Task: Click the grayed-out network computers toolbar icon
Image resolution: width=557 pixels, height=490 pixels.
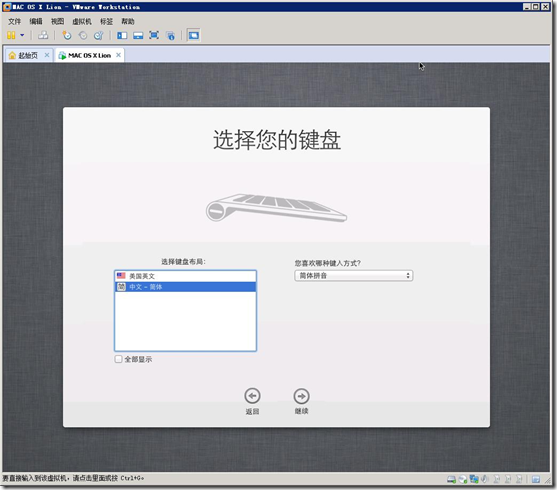Action: coord(43,35)
